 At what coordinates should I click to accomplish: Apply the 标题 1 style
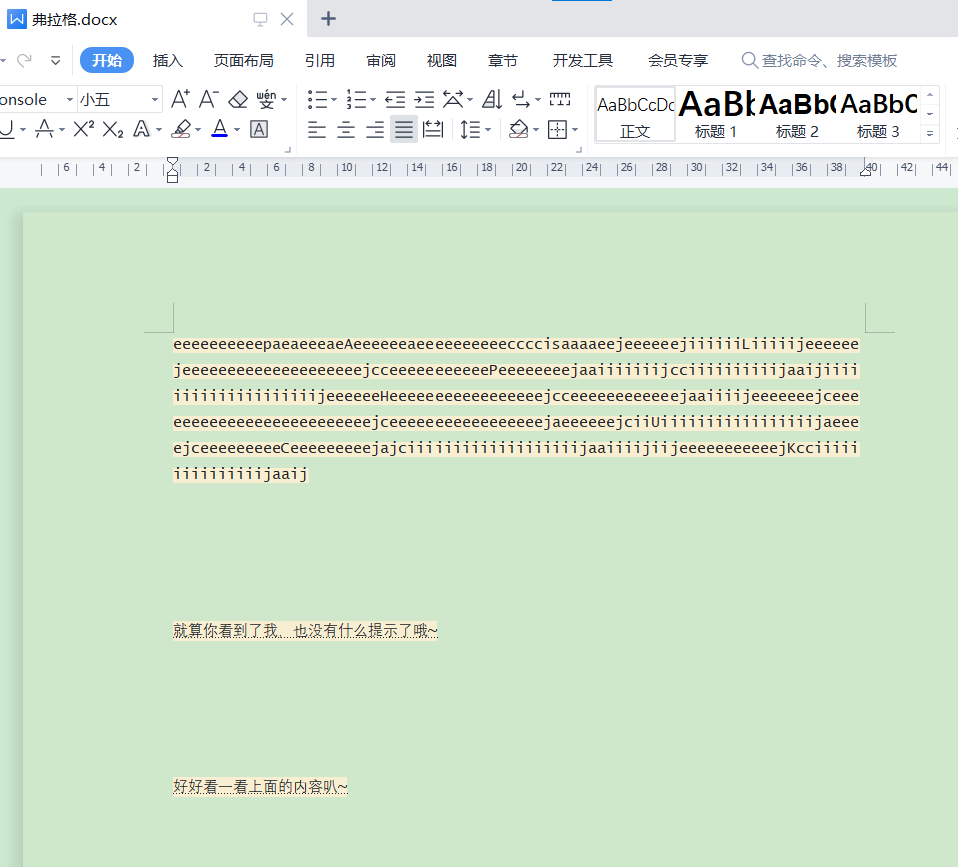tap(716, 114)
